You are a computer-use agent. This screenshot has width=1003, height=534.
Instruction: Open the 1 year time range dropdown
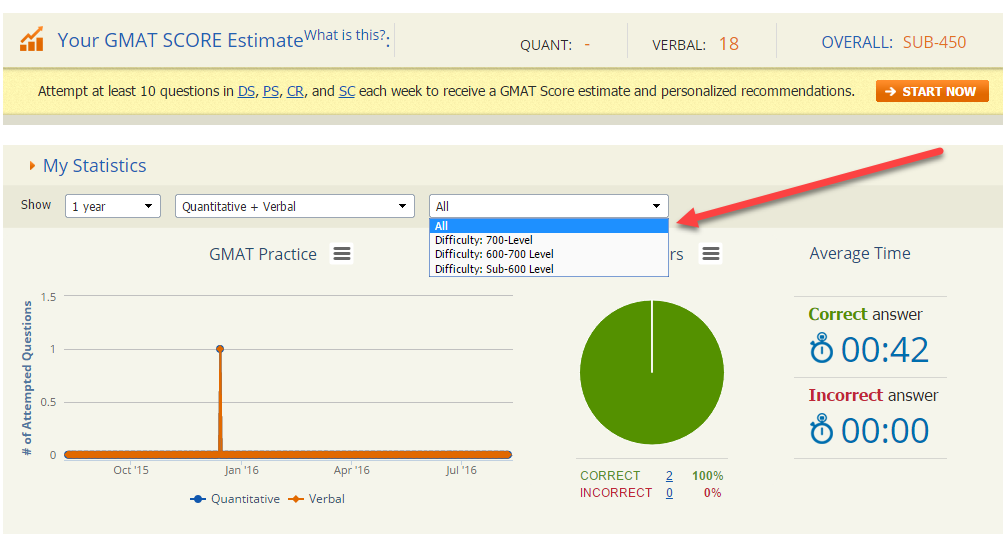(113, 206)
